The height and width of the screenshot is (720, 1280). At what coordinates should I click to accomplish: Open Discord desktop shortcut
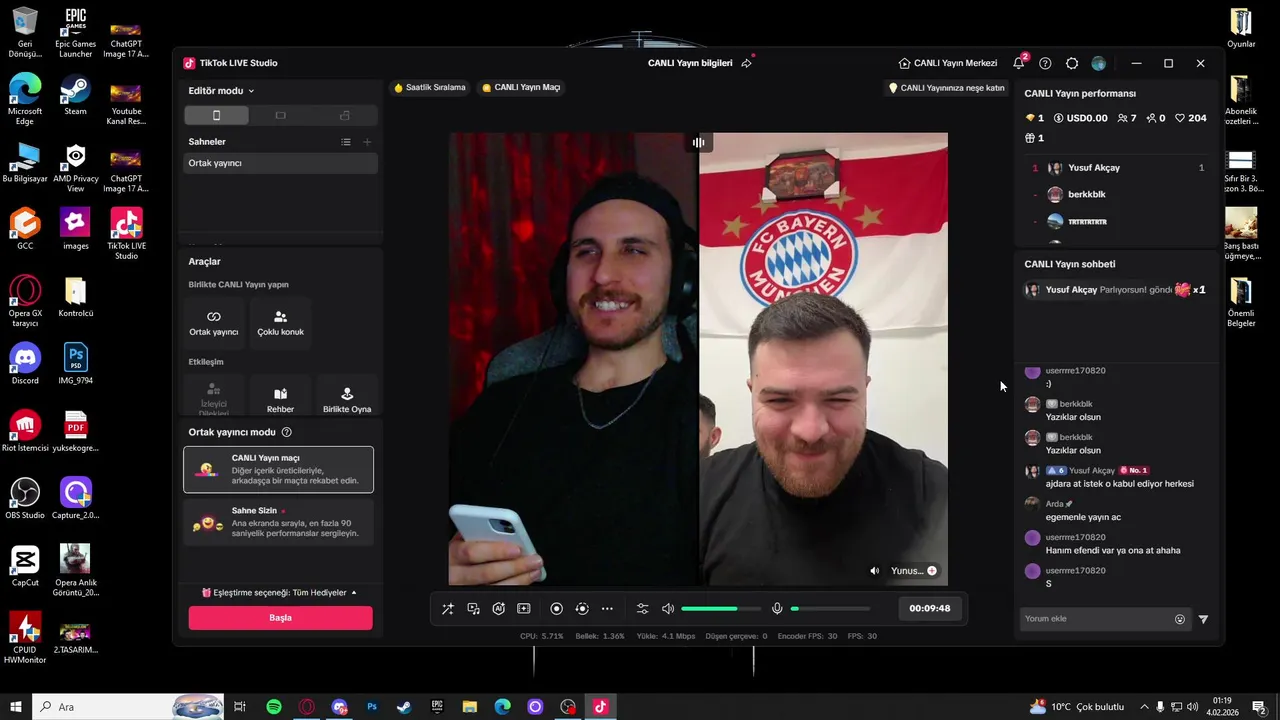click(x=25, y=362)
